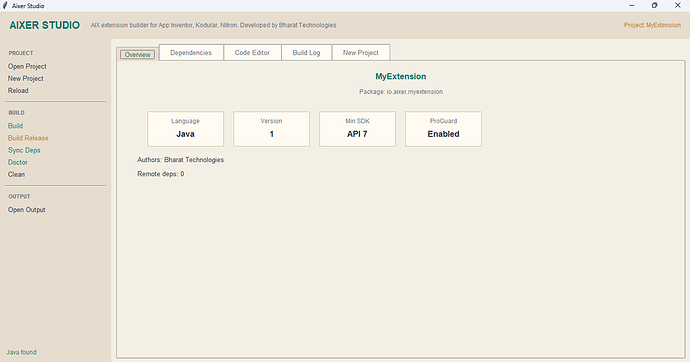Reload the current project

click(x=18, y=91)
